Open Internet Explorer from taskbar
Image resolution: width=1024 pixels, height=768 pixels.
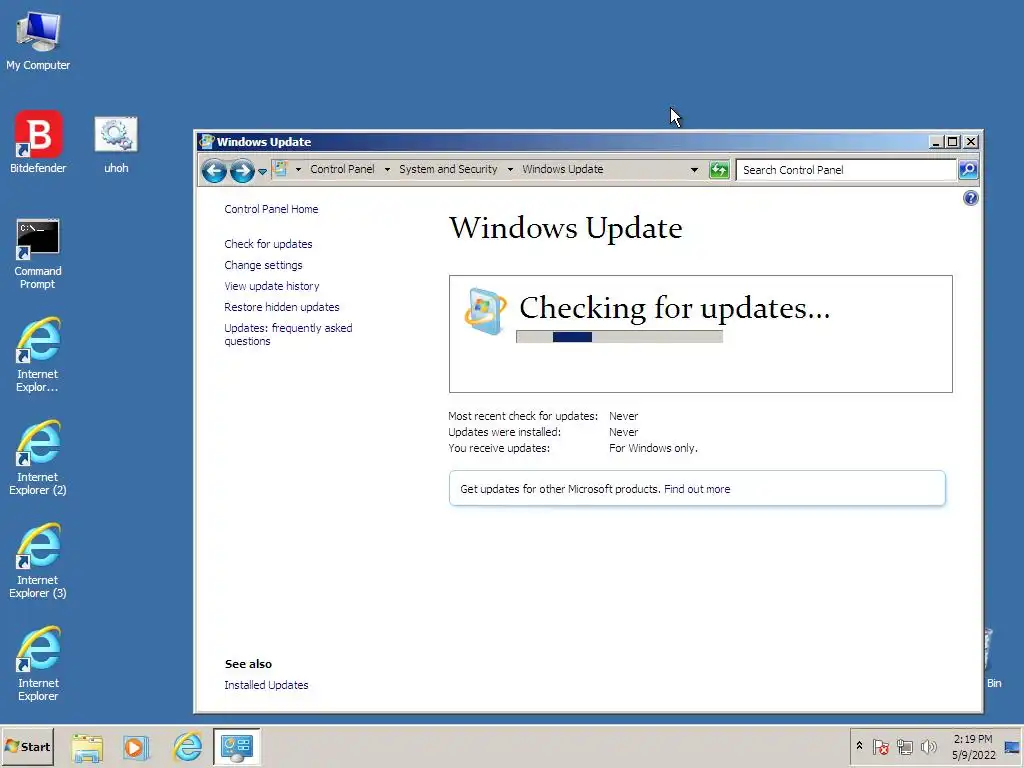[x=187, y=746]
